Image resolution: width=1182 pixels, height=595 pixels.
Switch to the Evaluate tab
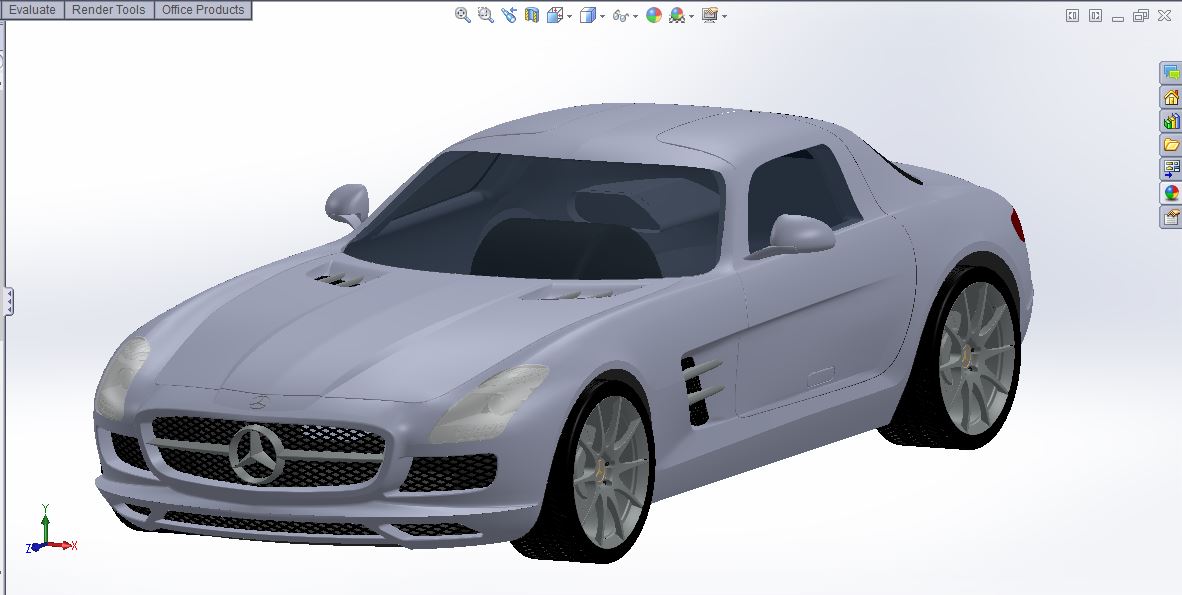[x=32, y=10]
